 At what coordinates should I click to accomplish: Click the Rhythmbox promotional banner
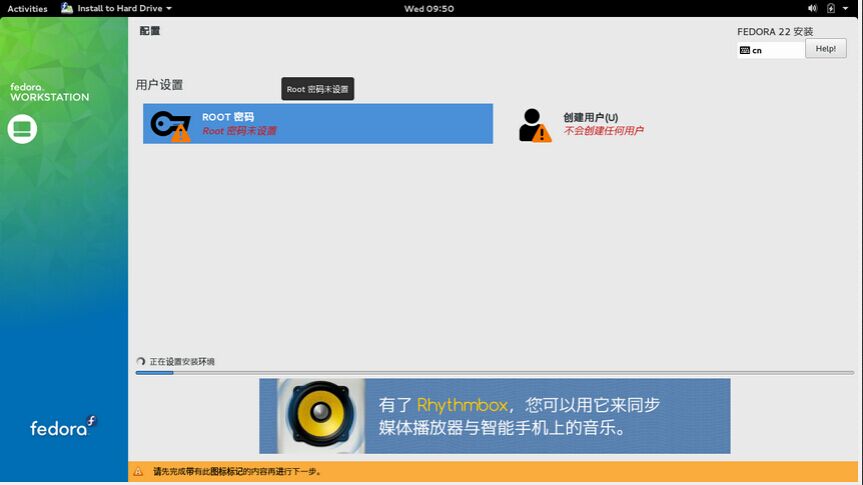point(495,416)
